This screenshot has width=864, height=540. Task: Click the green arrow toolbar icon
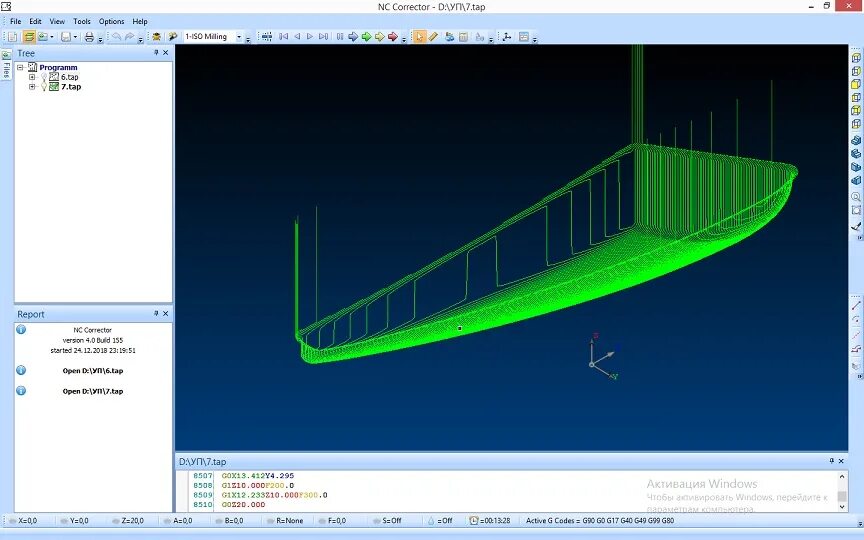tap(366, 37)
